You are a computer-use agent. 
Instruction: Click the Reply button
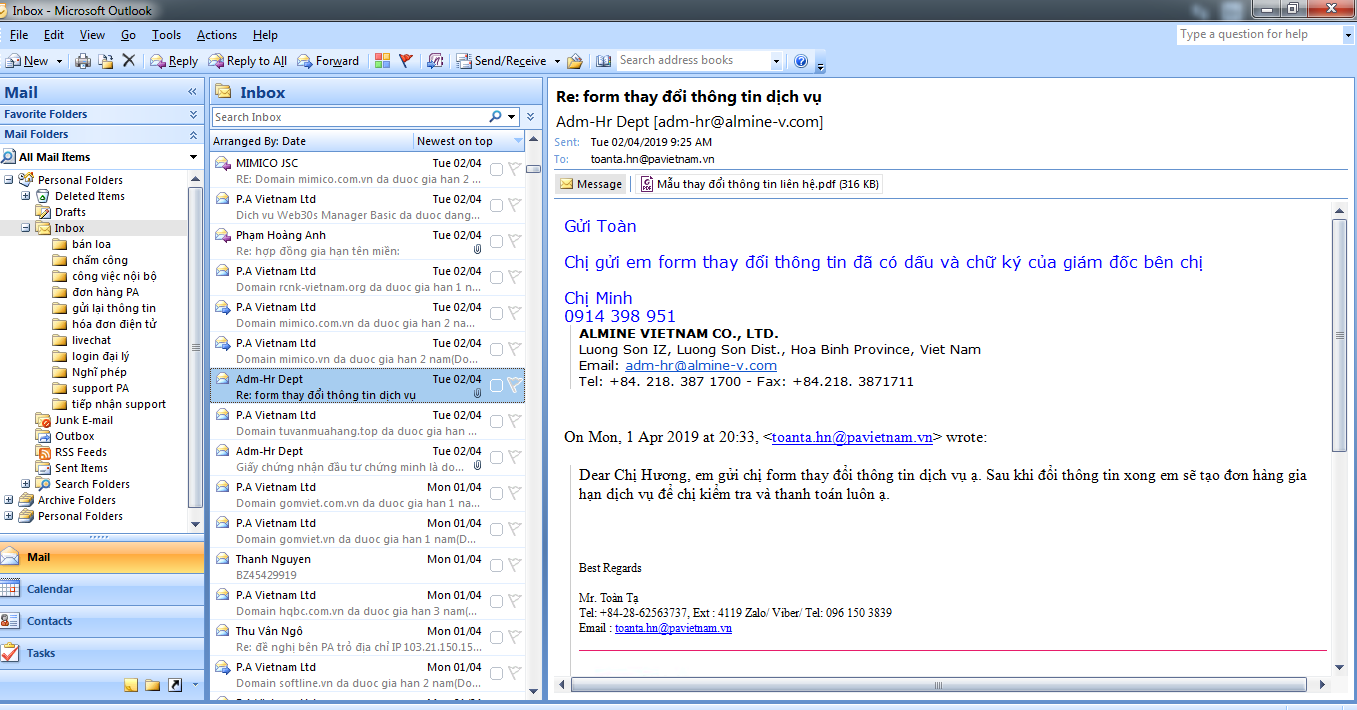(174, 61)
